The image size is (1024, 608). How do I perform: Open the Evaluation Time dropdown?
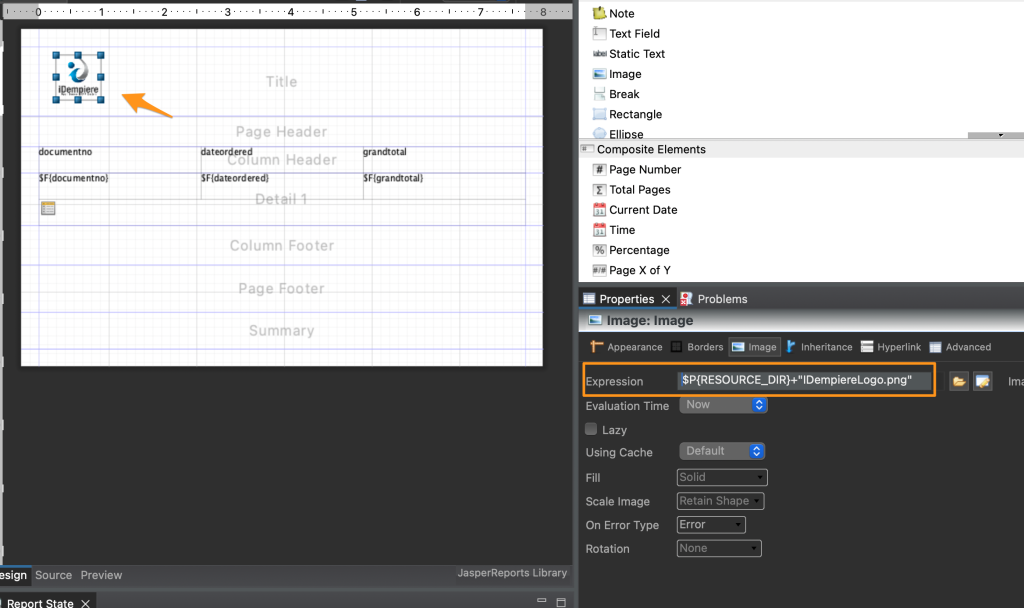pos(723,405)
